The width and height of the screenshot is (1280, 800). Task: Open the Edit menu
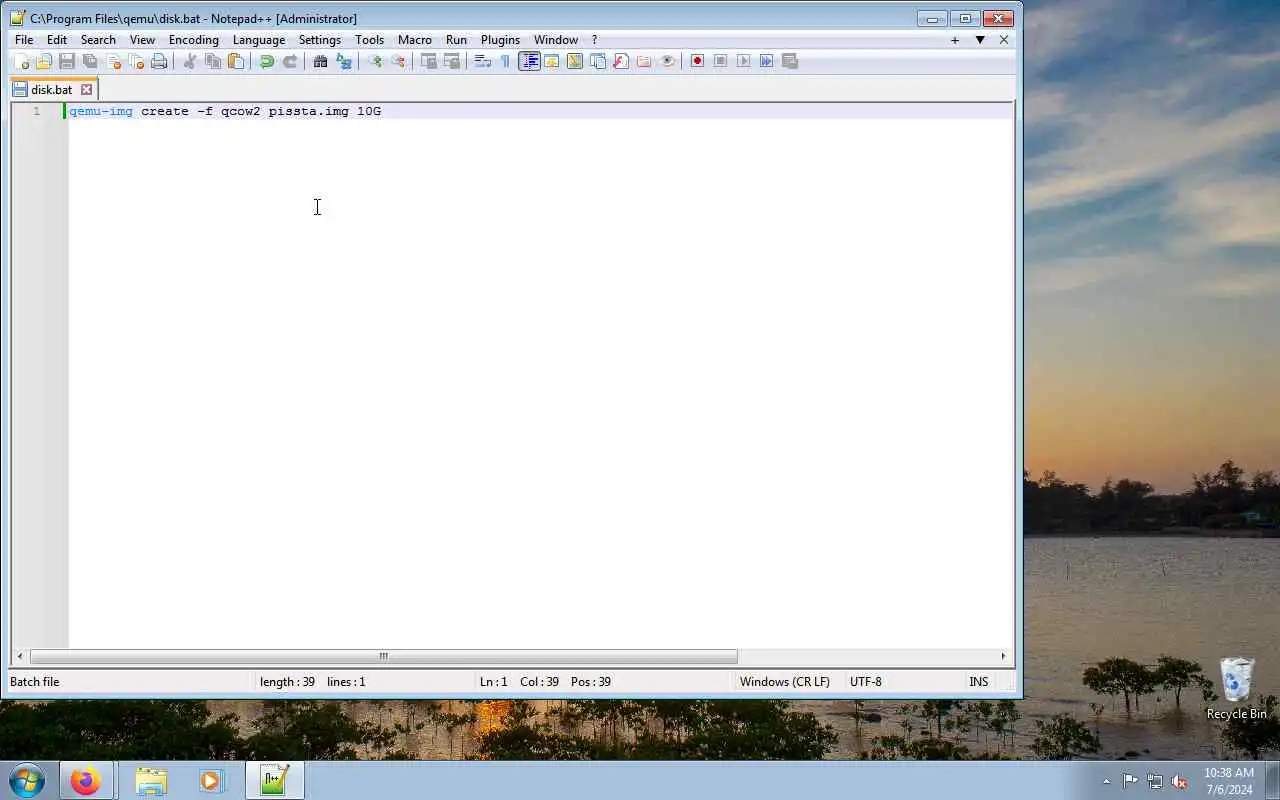click(x=57, y=40)
